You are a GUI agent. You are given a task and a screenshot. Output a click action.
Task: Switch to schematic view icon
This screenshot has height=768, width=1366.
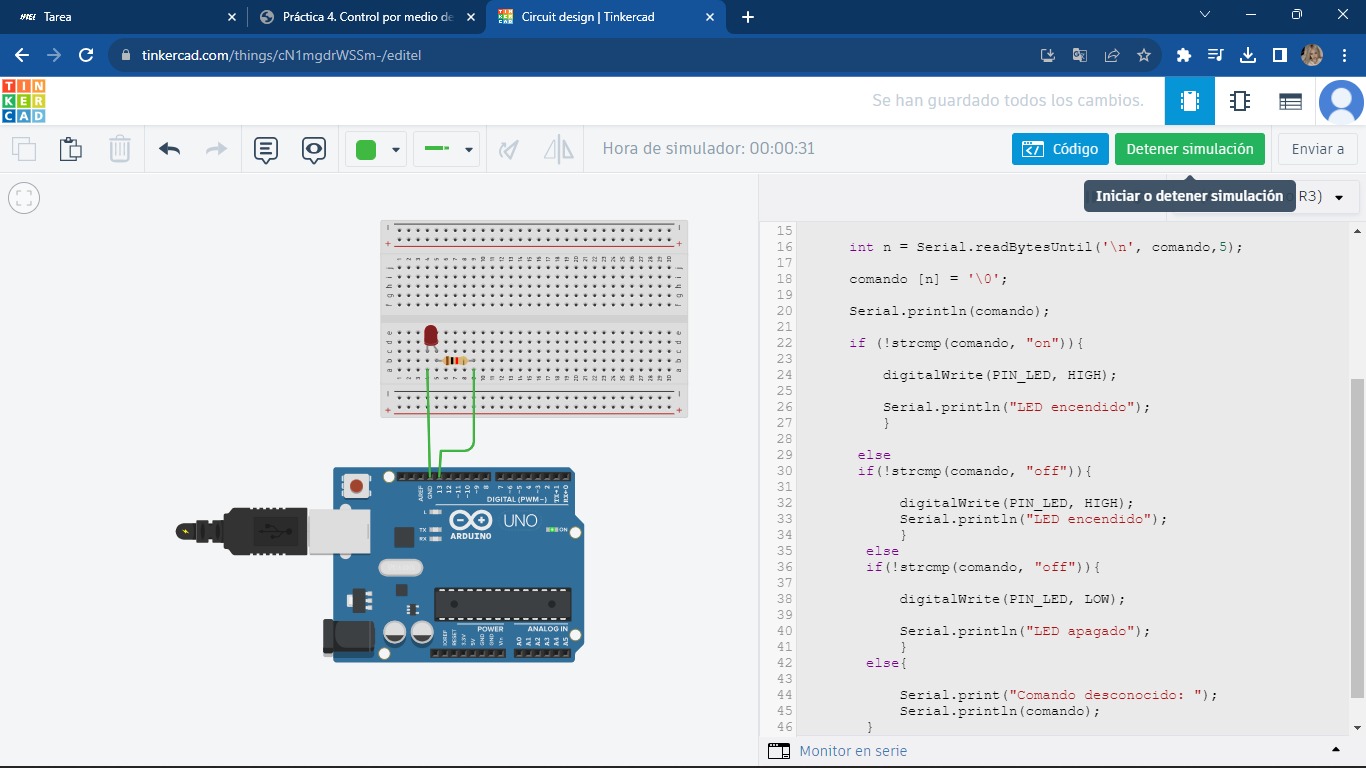(1240, 101)
